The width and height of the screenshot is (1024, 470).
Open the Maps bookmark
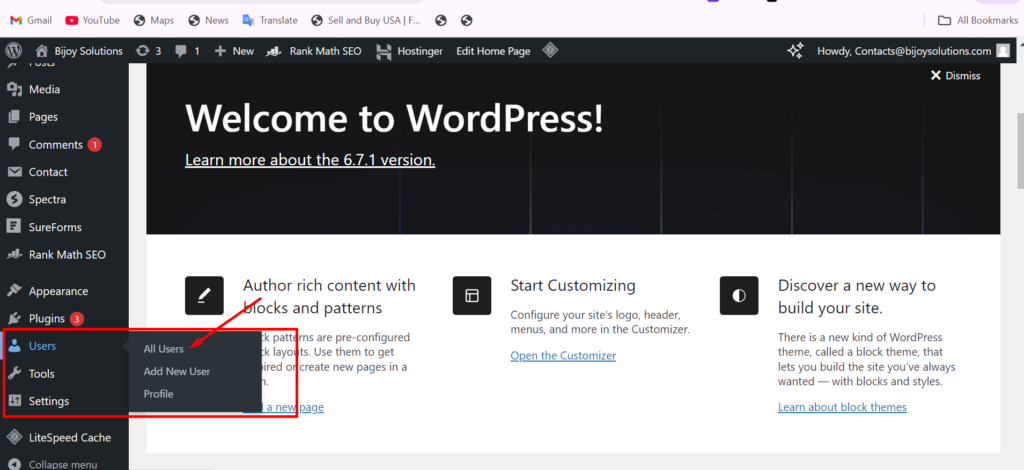coord(153,20)
